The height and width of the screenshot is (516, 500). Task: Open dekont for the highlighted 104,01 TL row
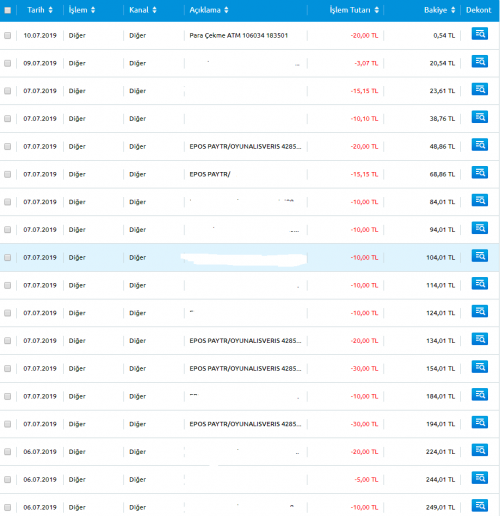coord(480,256)
